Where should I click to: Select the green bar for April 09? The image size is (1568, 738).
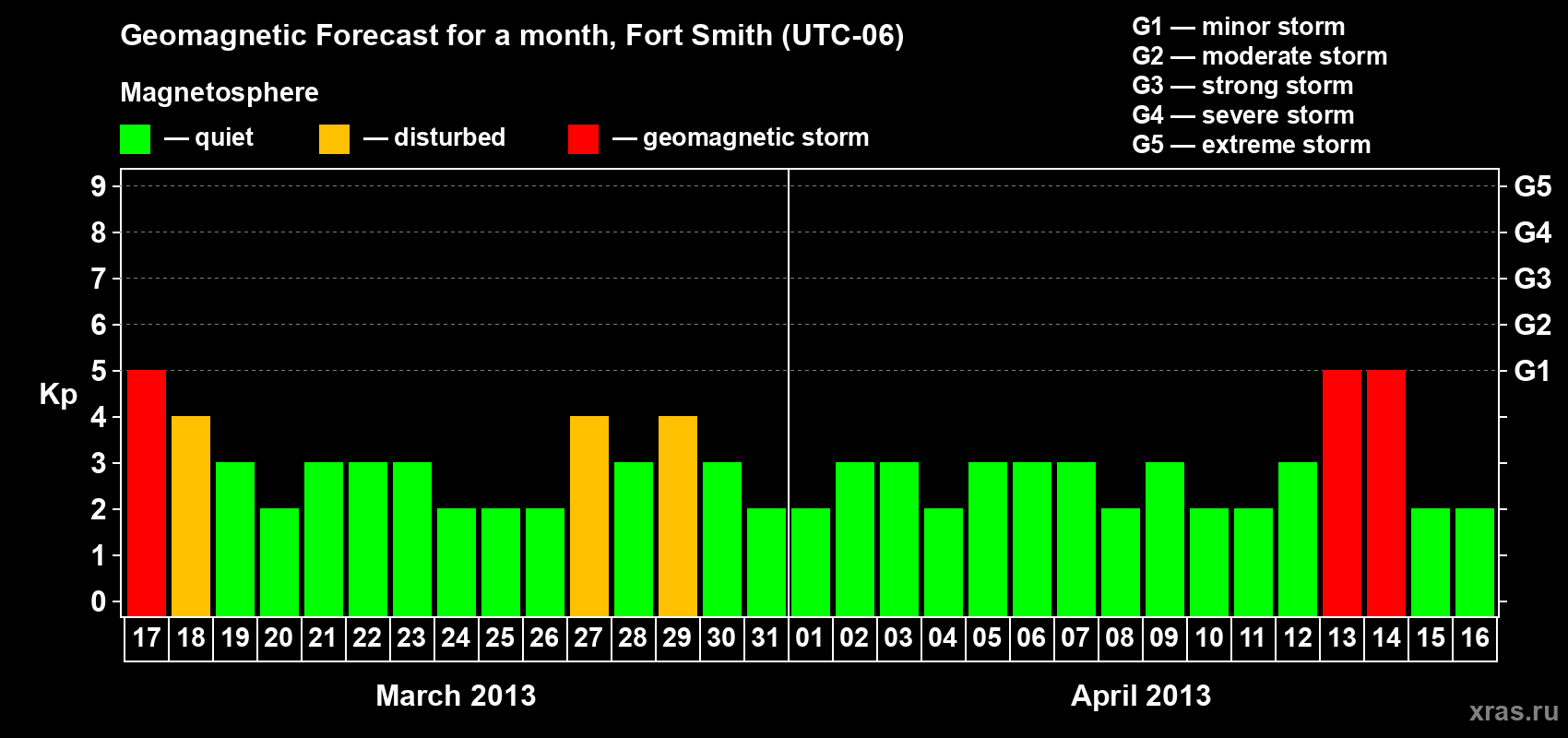click(1165, 539)
